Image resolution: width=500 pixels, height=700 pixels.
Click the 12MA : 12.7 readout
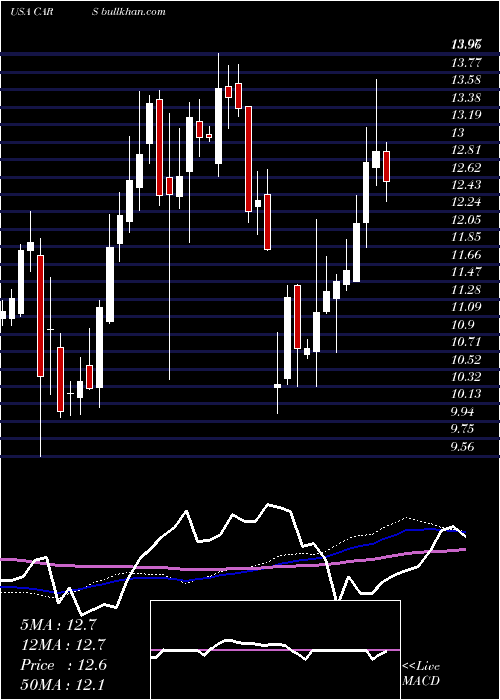62,645
